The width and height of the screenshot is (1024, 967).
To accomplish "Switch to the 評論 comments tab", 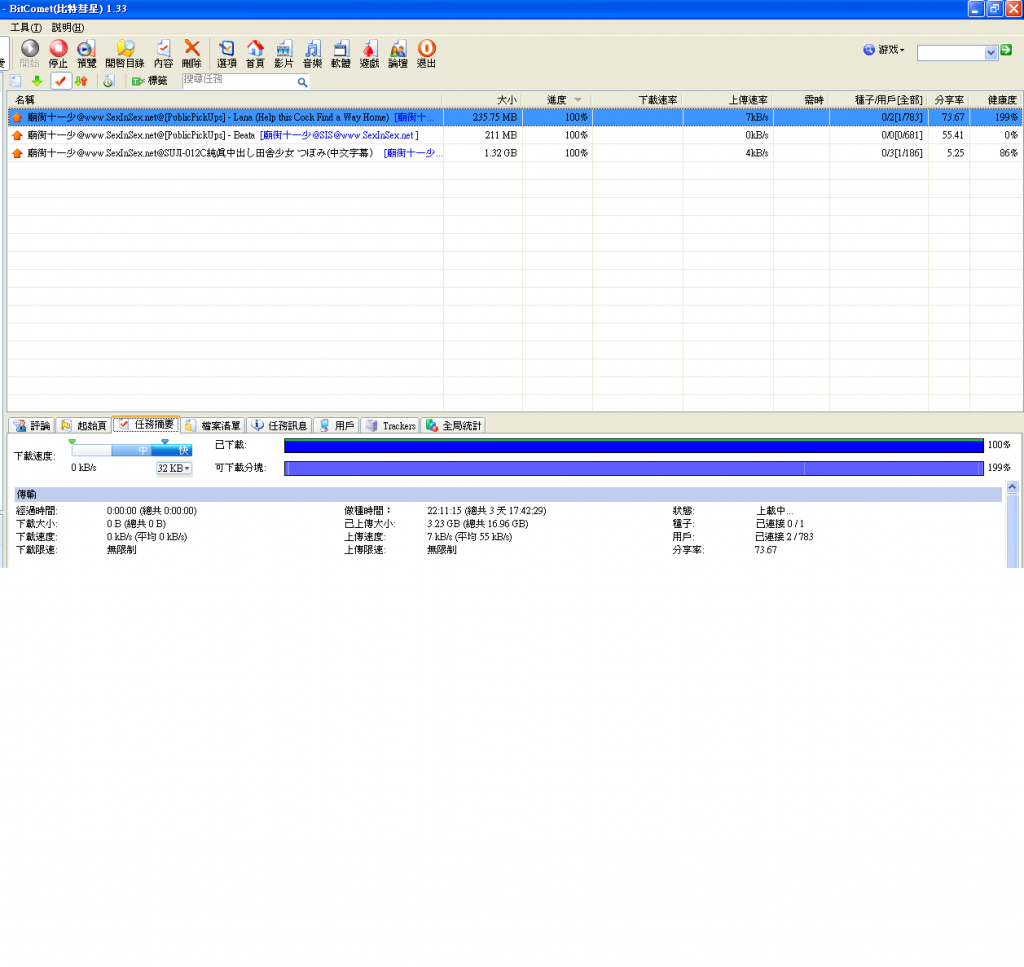I will pos(31,426).
